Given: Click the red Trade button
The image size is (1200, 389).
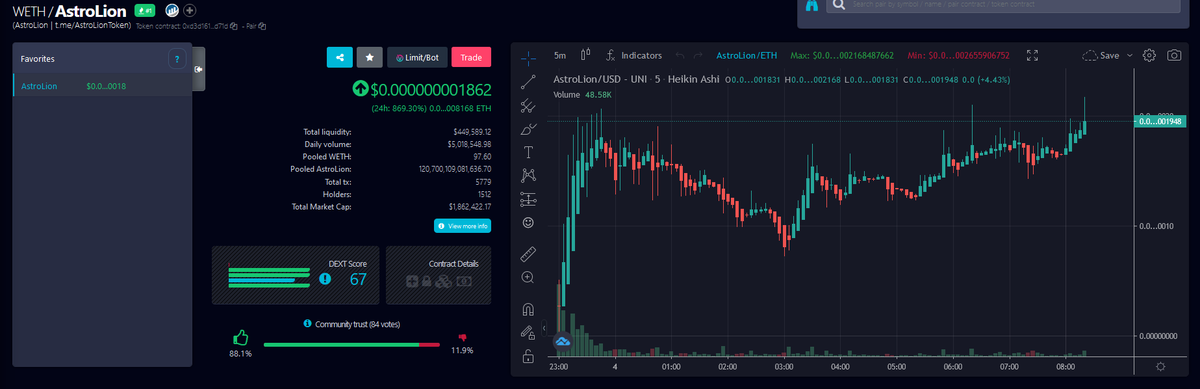Looking at the screenshot, I should pyautogui.click(x=471, y=57).
